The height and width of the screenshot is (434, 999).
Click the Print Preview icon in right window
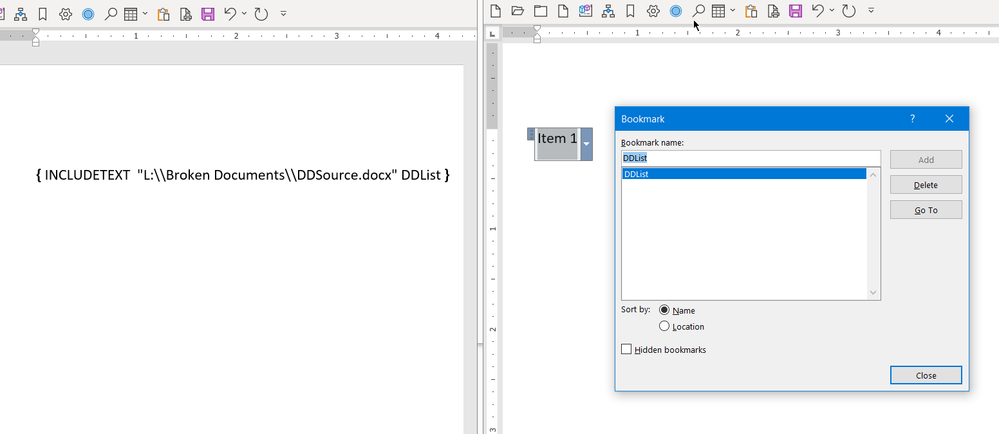tap(773, 11)
